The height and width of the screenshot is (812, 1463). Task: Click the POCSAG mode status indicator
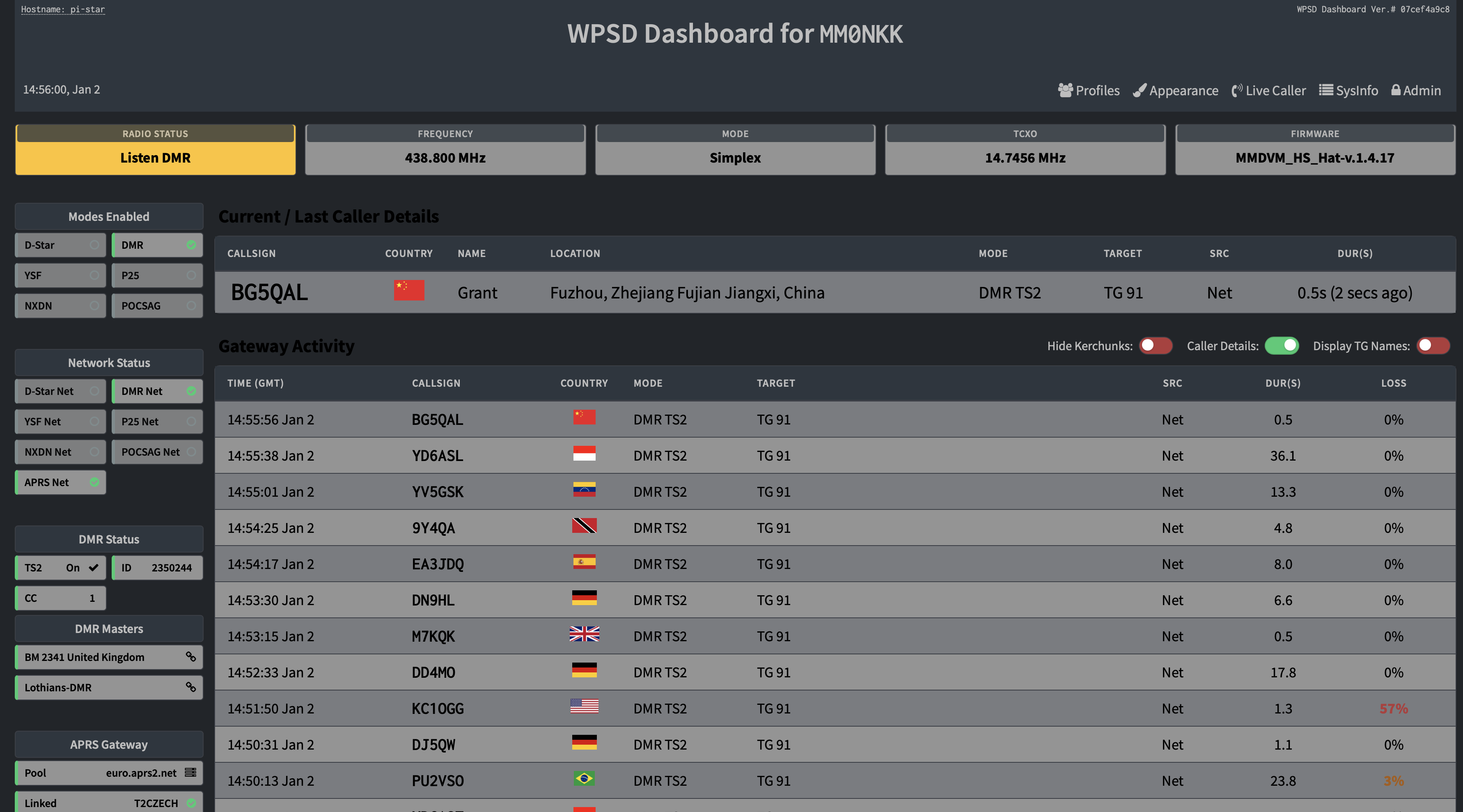tap(191, 305)
